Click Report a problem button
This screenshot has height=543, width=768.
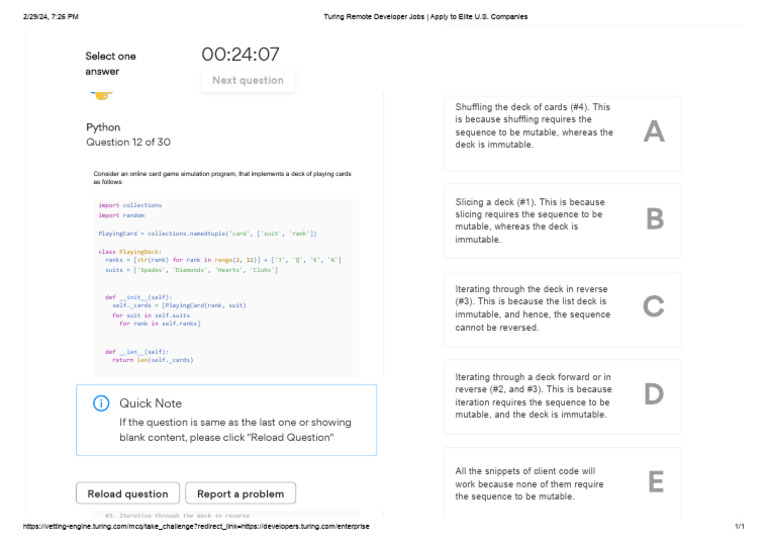point(240,494)
